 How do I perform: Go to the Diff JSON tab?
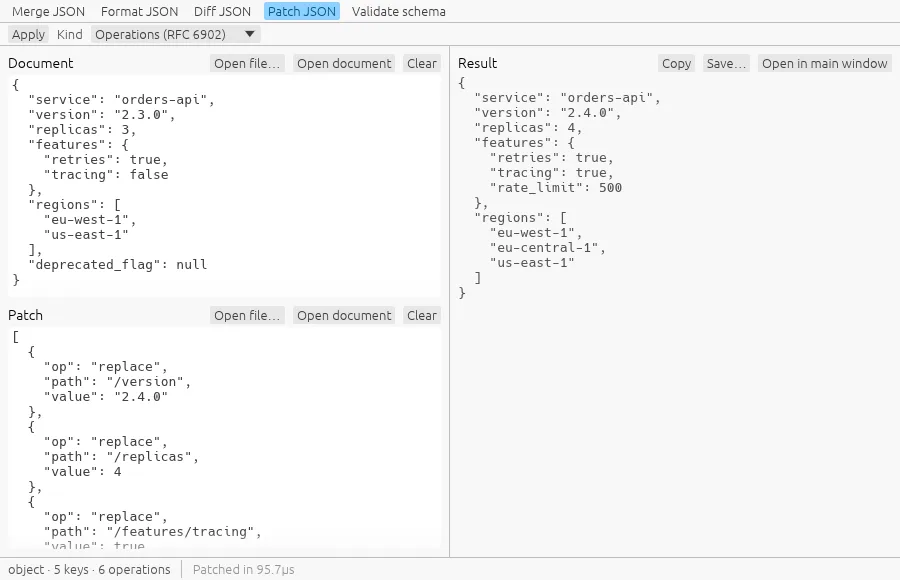pos(222,11)
